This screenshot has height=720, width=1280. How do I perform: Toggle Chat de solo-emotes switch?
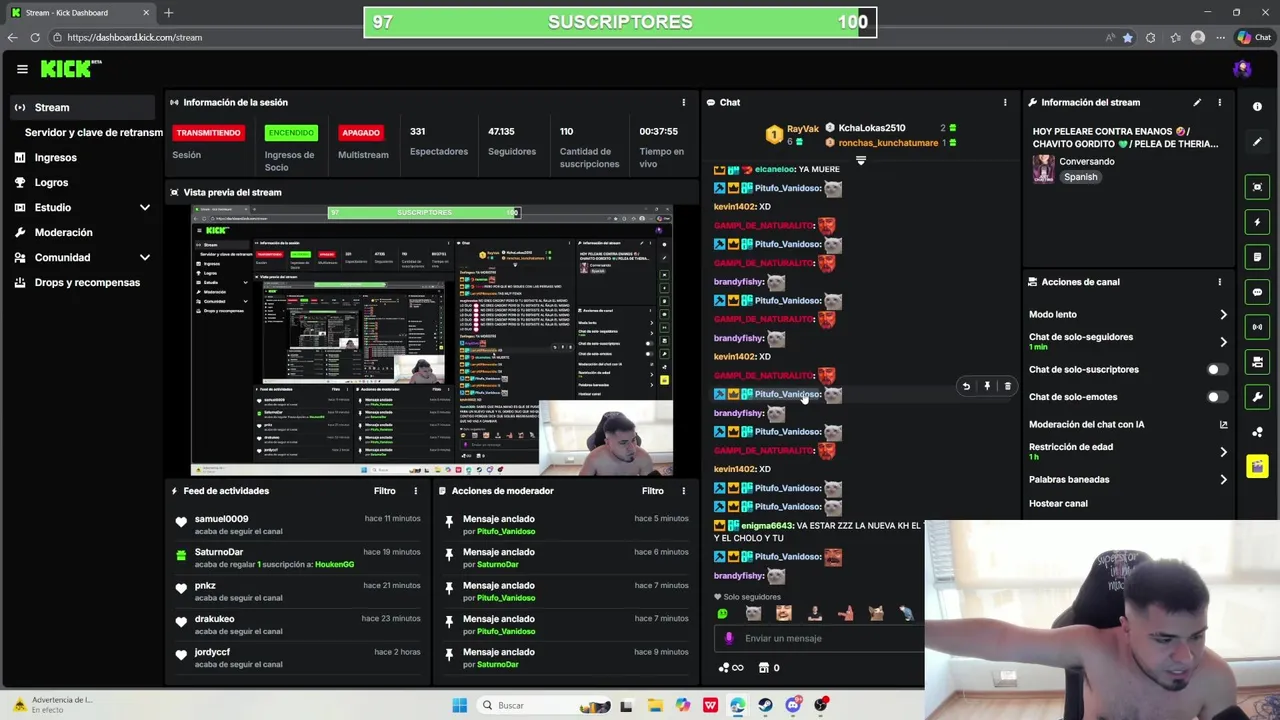(1216, 397)
